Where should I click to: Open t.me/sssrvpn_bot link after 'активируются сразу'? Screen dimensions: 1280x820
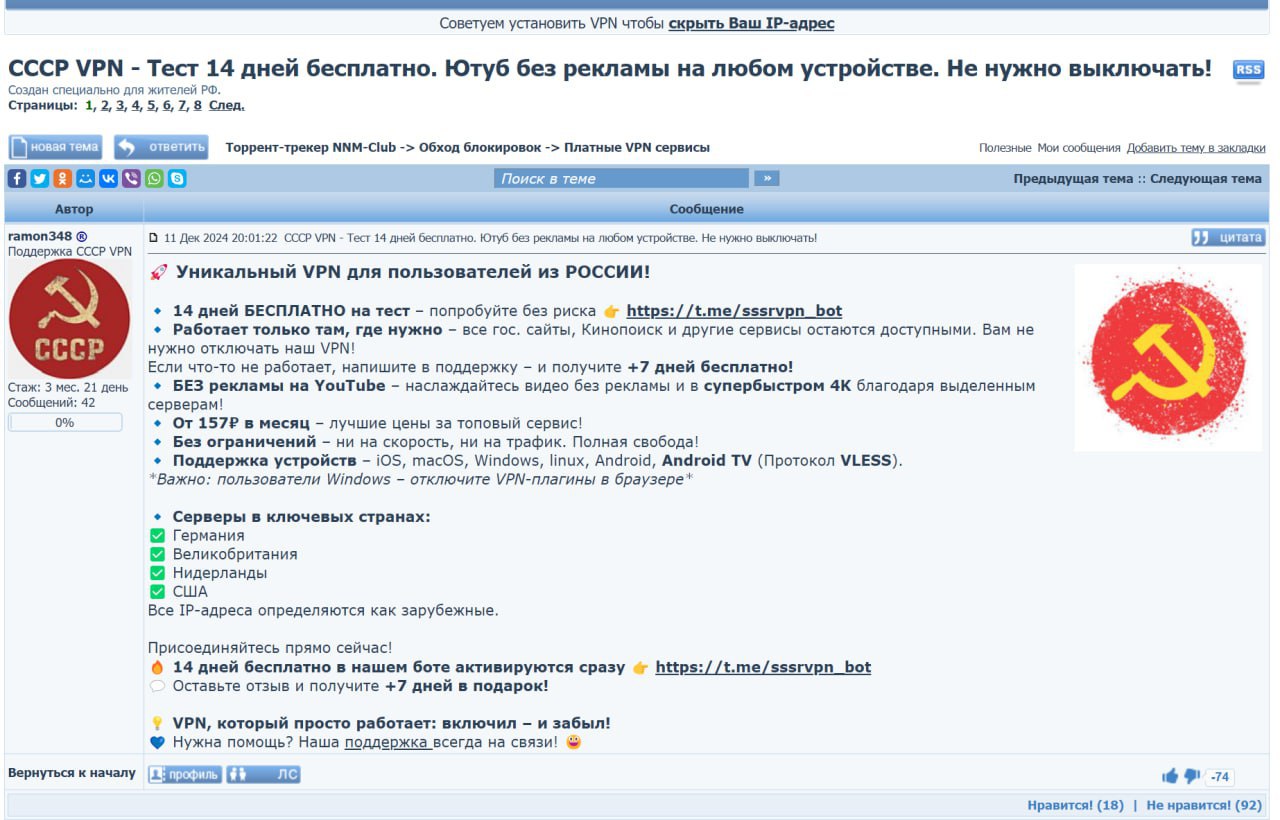763,667
